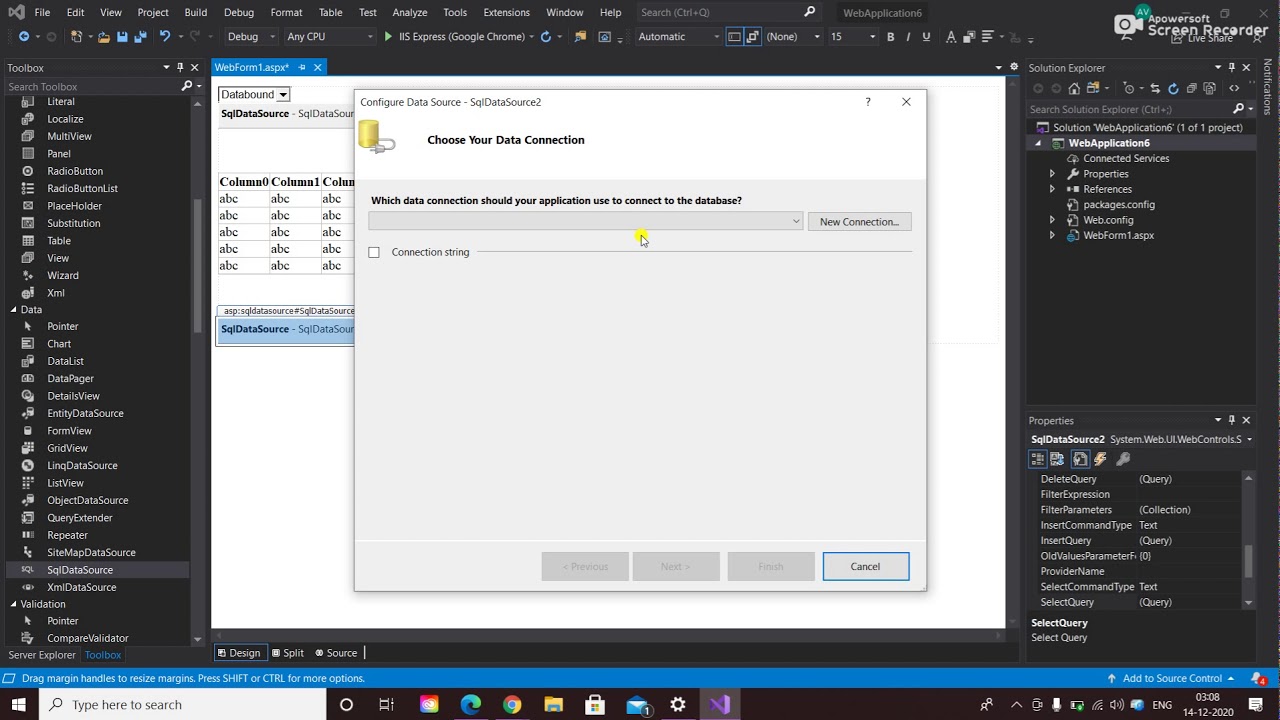Click View Code icon in Solution Explorer

click(1234, 88)
